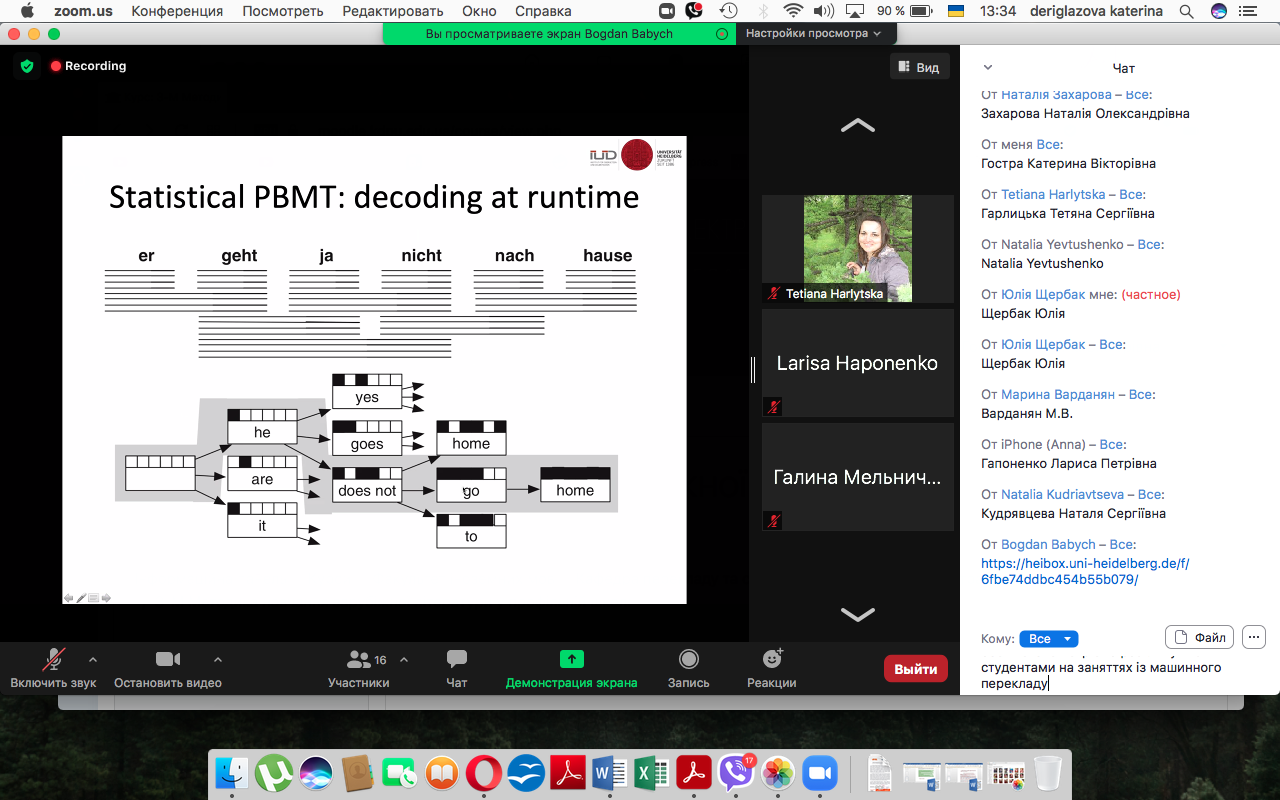
Task: Open AirPlay display icon in menu bar
Action: (x=856, y=11)
